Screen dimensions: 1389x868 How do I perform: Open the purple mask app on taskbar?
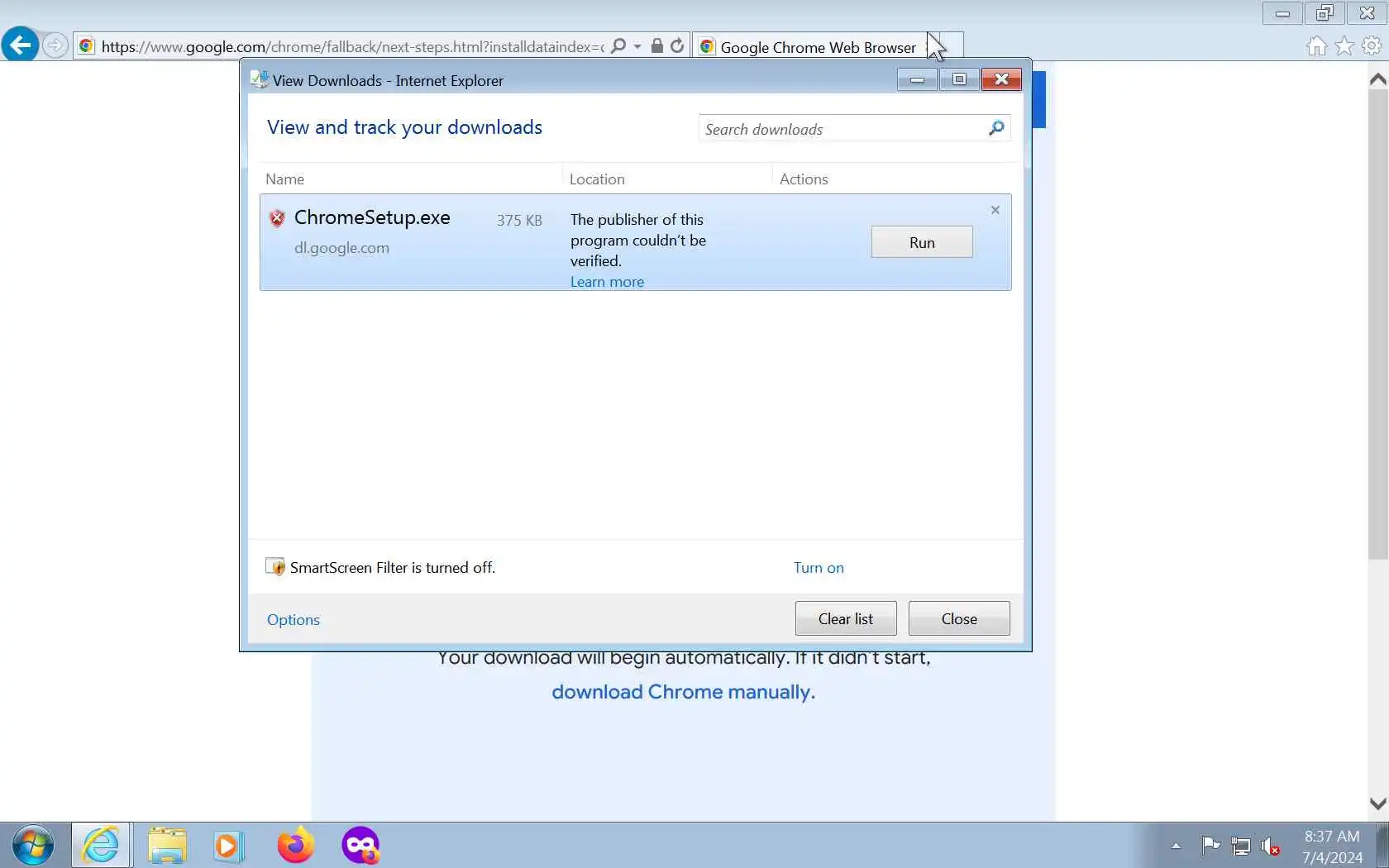tap(360, 845)
